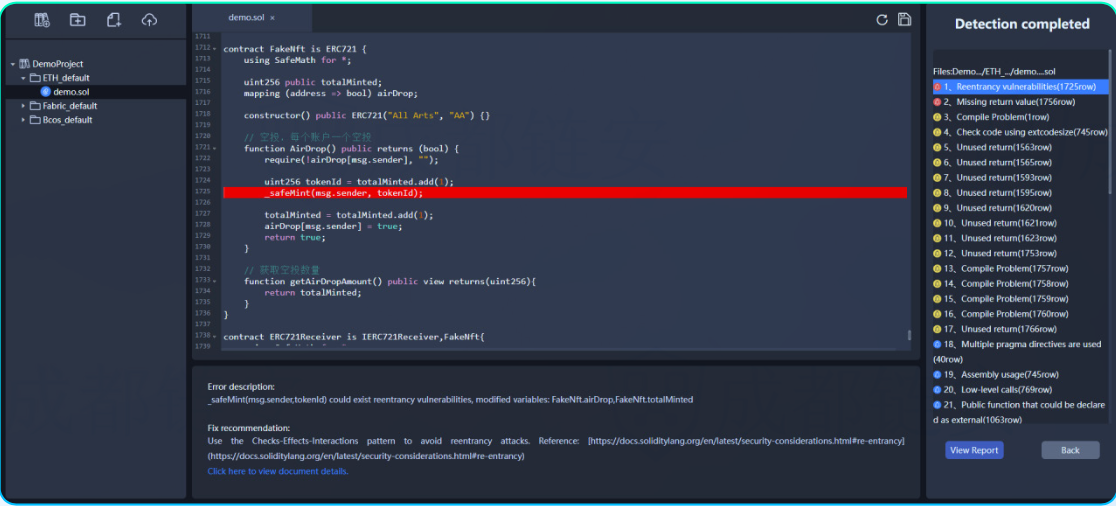Select Compile Problem(1757row) result

point(1021,268)
